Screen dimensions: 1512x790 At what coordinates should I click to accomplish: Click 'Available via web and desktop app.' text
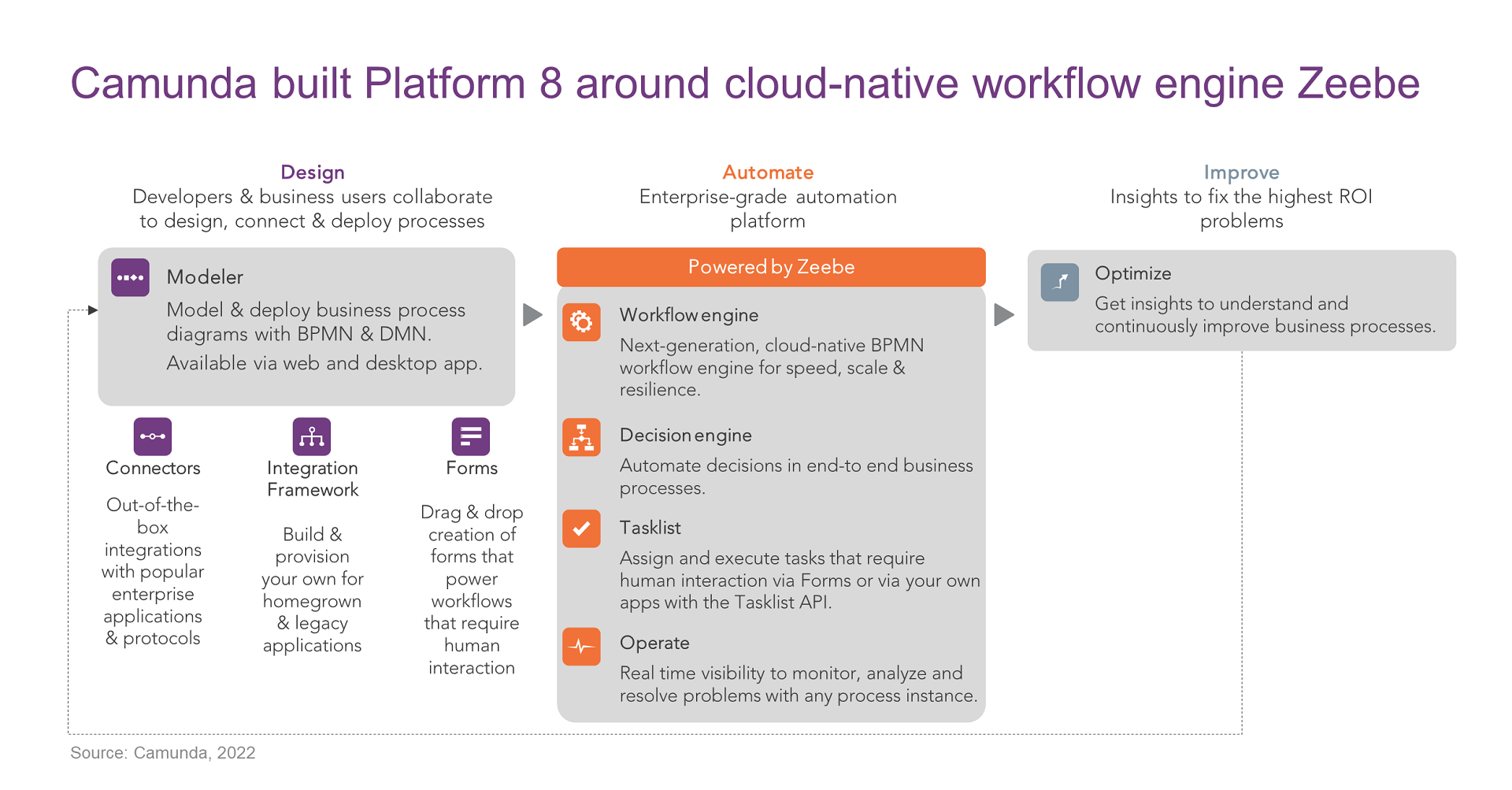324,363
